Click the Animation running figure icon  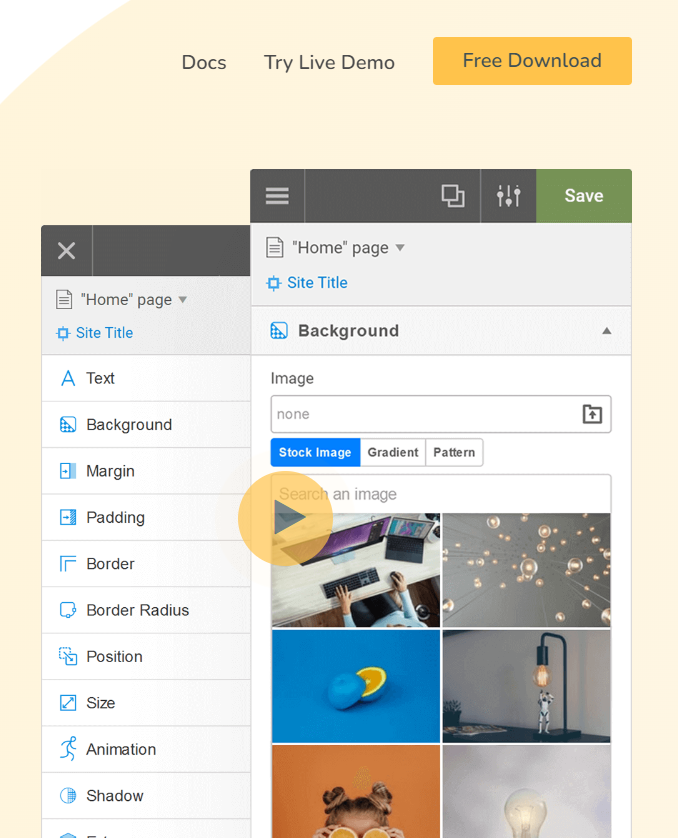pyautogui.click(x=68, y=749)
